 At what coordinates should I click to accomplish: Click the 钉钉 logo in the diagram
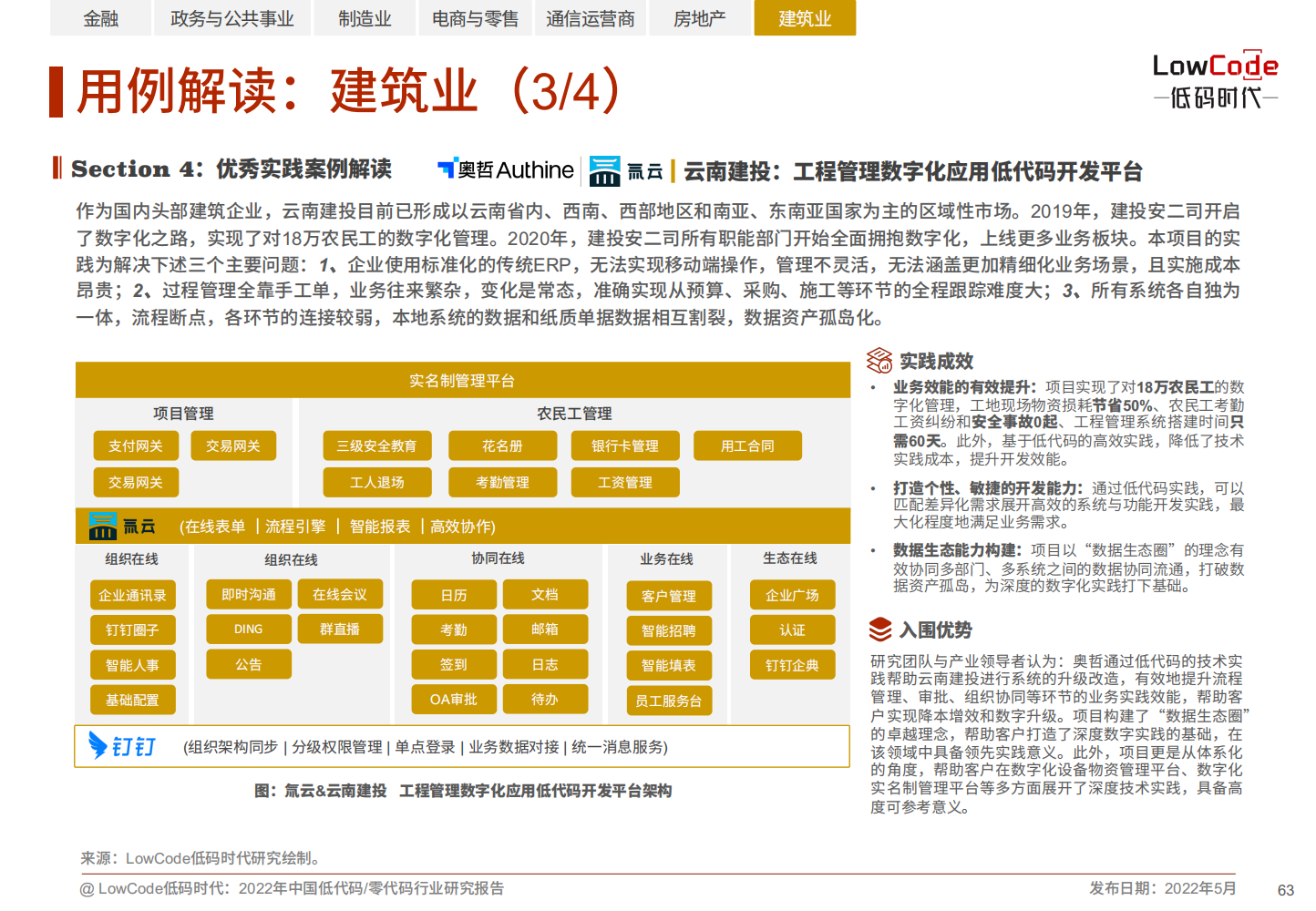click(122, 746)
